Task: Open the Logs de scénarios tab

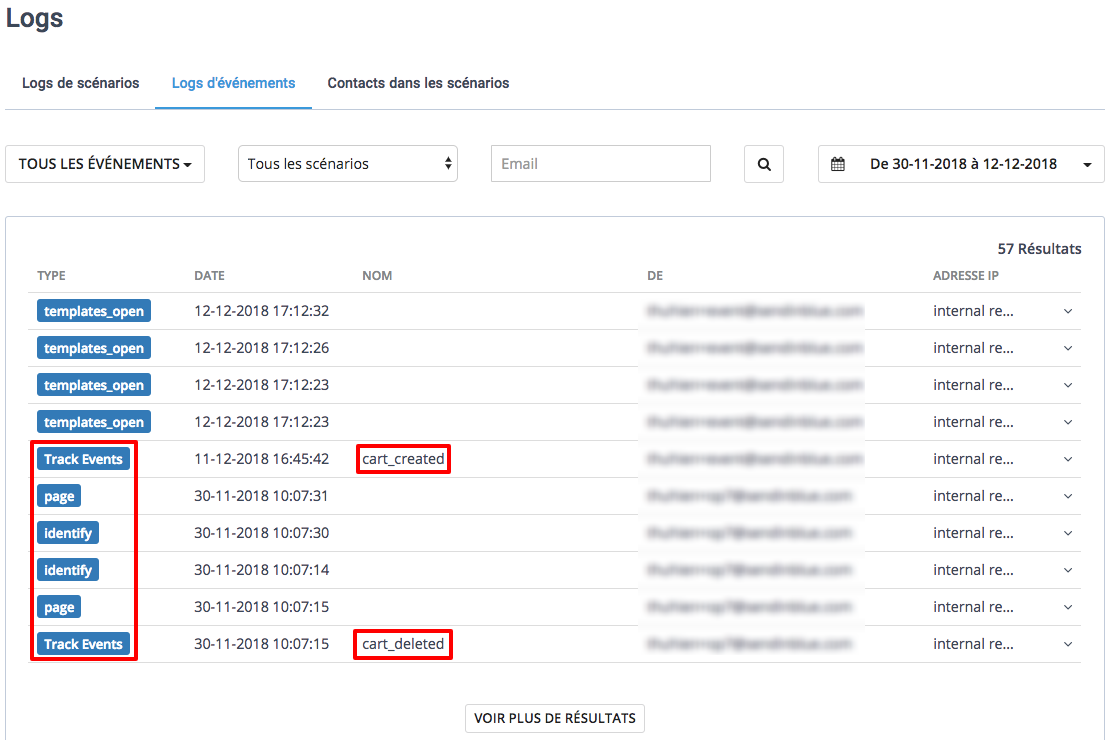Action: coord(81,83)
